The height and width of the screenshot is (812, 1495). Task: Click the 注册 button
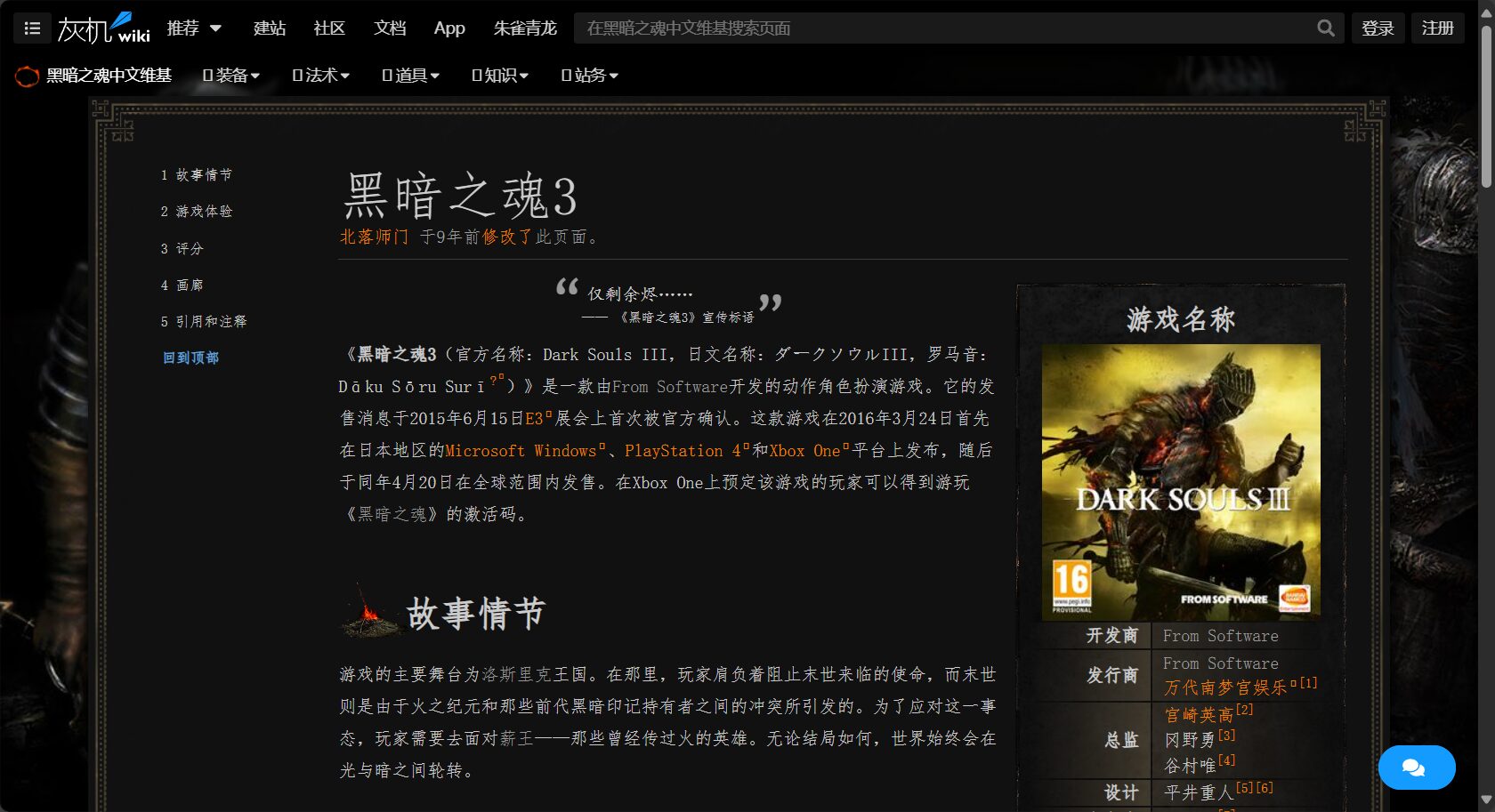point(1436,28)
